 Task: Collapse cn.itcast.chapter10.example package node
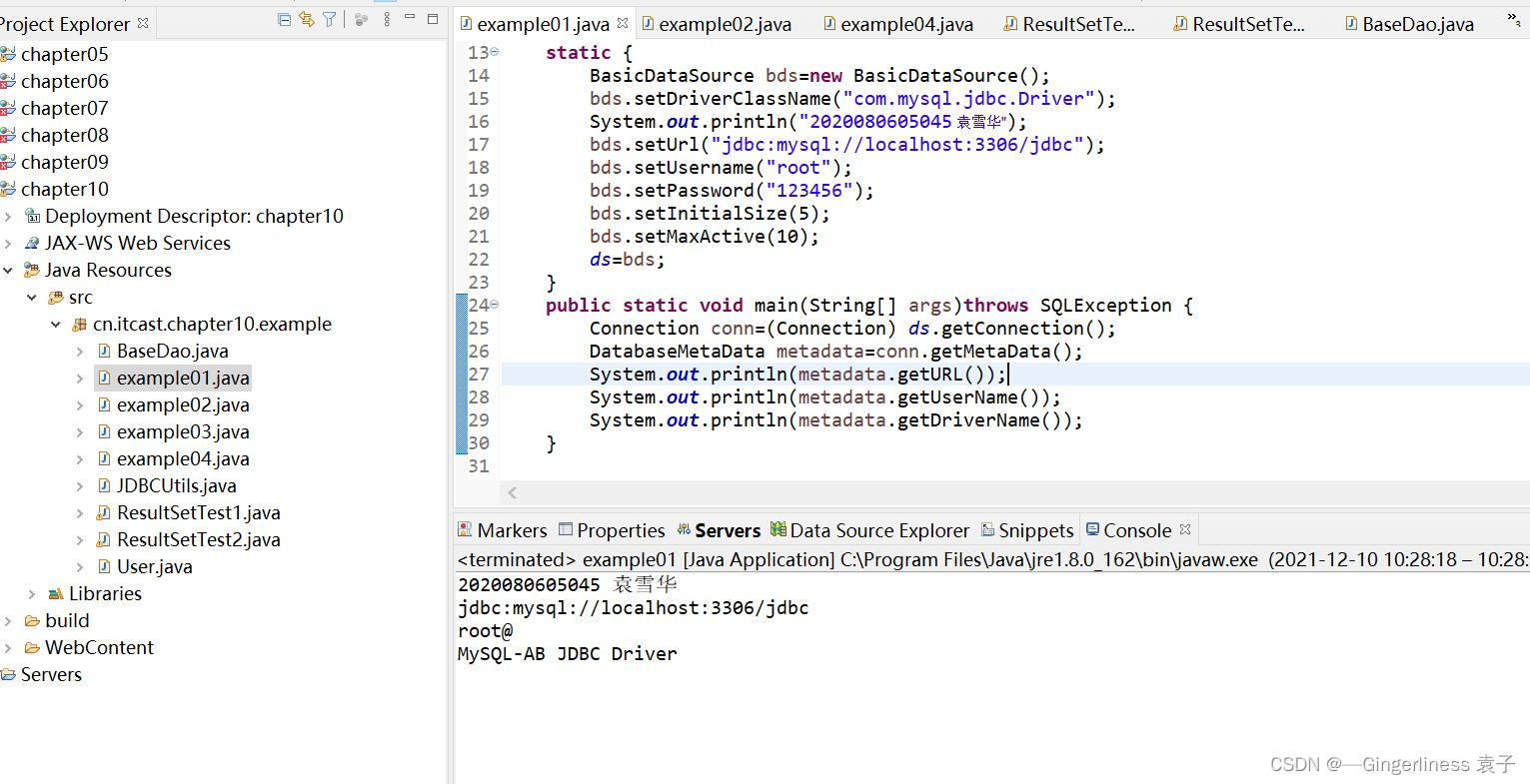coord(56,324)
